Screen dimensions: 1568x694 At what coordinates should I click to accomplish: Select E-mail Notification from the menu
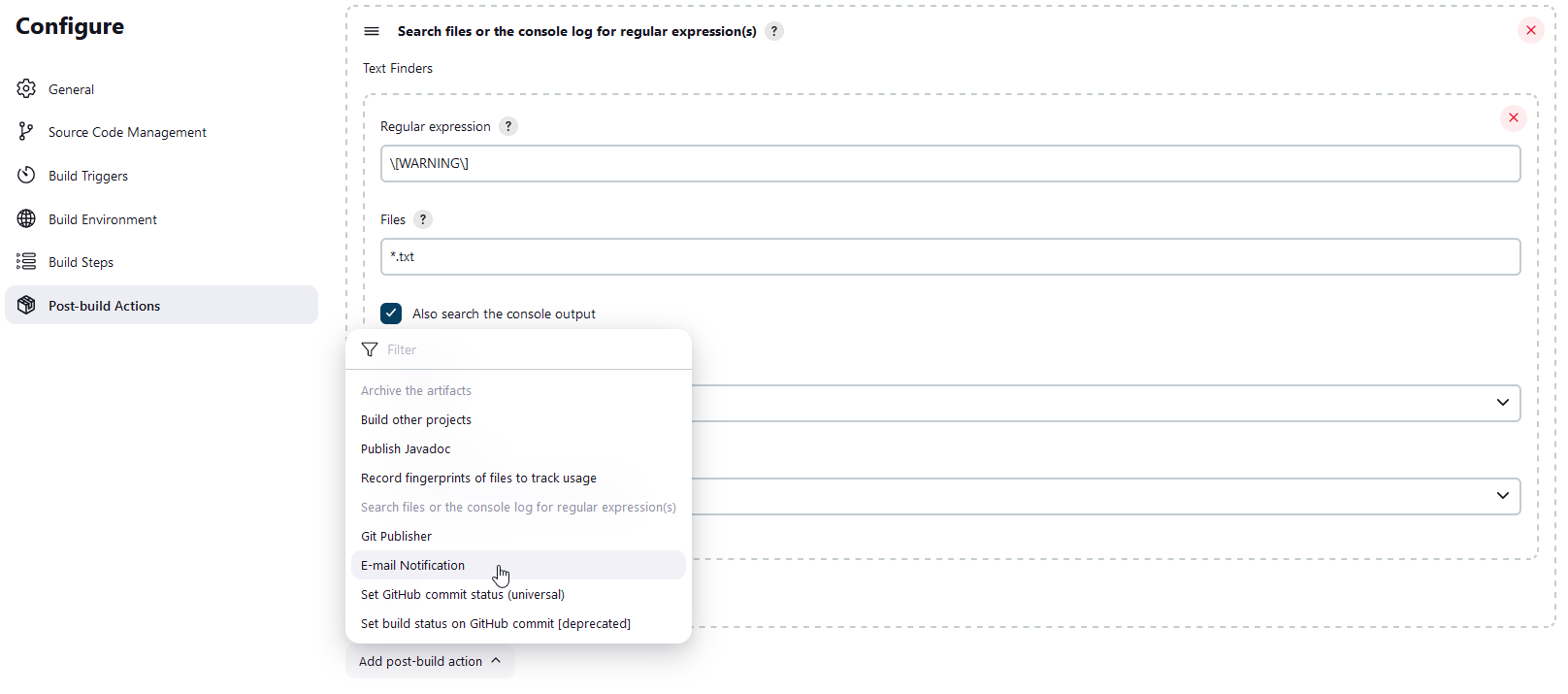[413, 566]
